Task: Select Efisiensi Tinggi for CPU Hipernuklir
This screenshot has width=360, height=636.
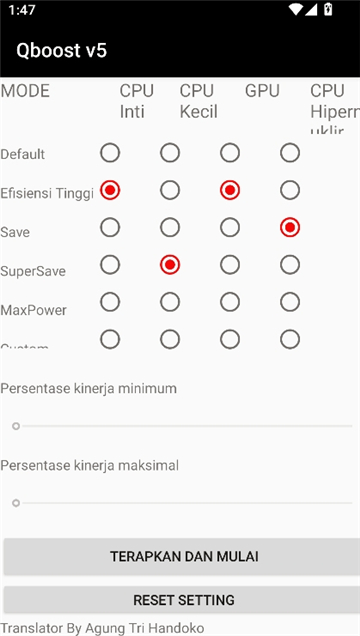Action: tap(290, 190)
